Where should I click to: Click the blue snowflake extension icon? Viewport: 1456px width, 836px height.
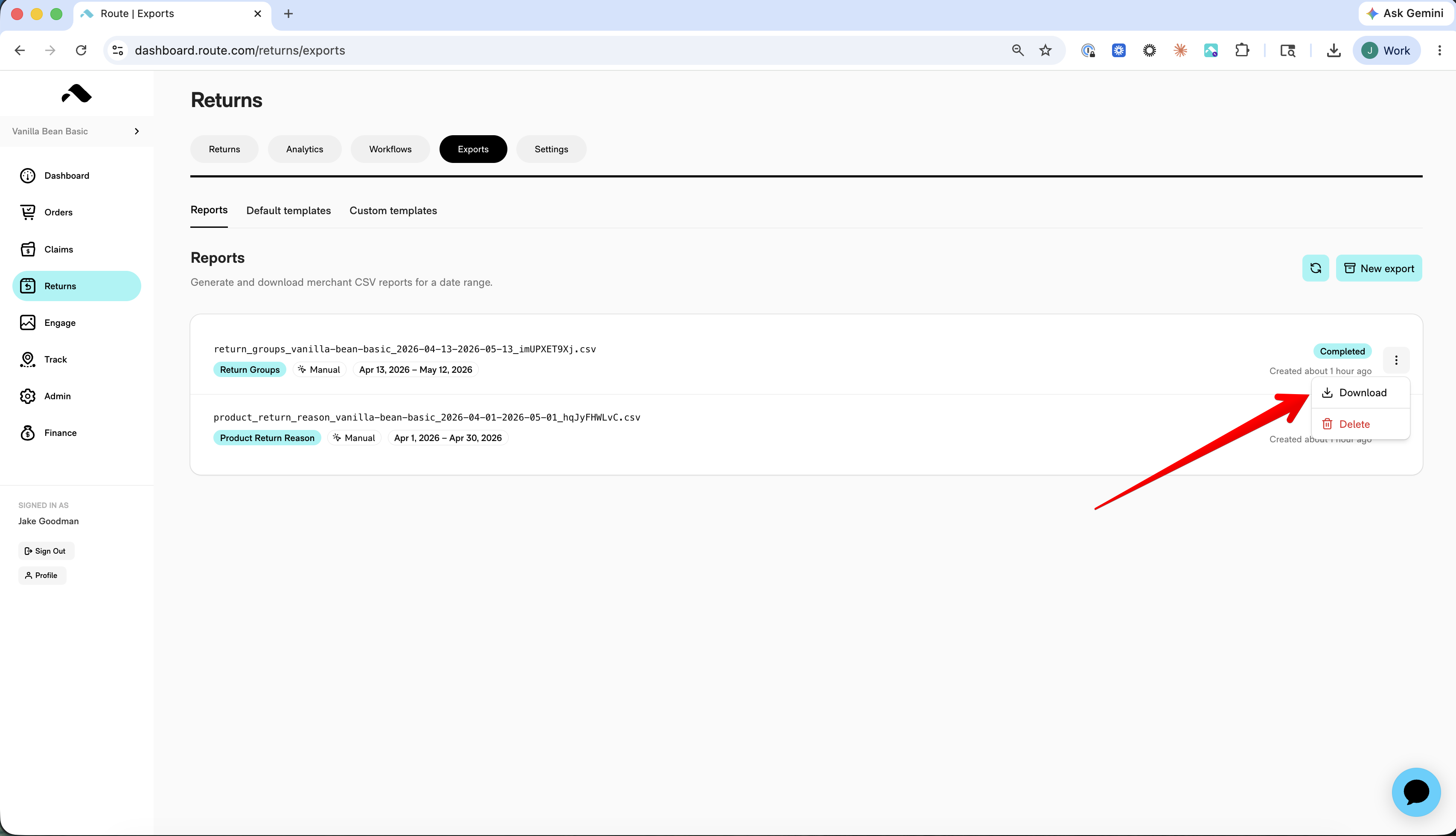point(1118,50)
